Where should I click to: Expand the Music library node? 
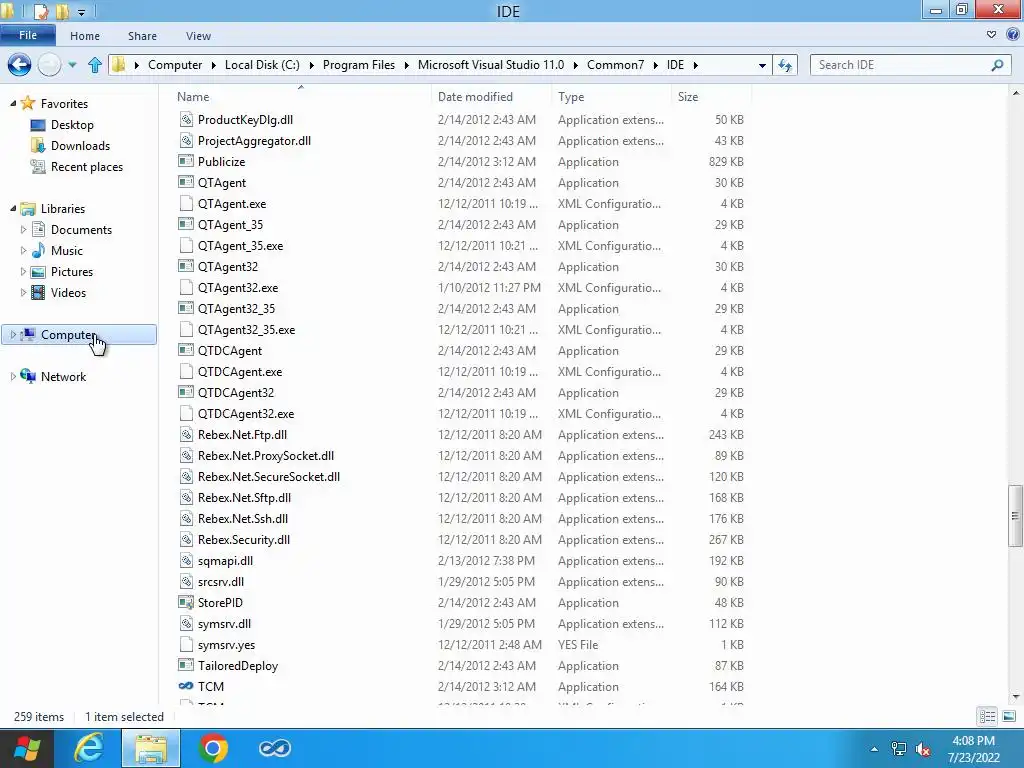pos(24,250)
